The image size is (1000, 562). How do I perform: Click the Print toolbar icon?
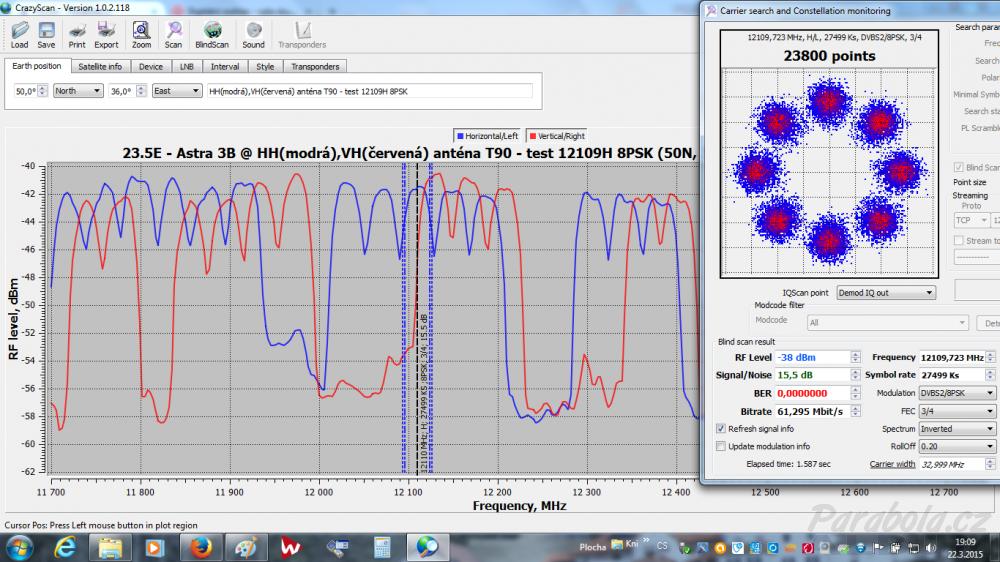[x=77, y=35]
